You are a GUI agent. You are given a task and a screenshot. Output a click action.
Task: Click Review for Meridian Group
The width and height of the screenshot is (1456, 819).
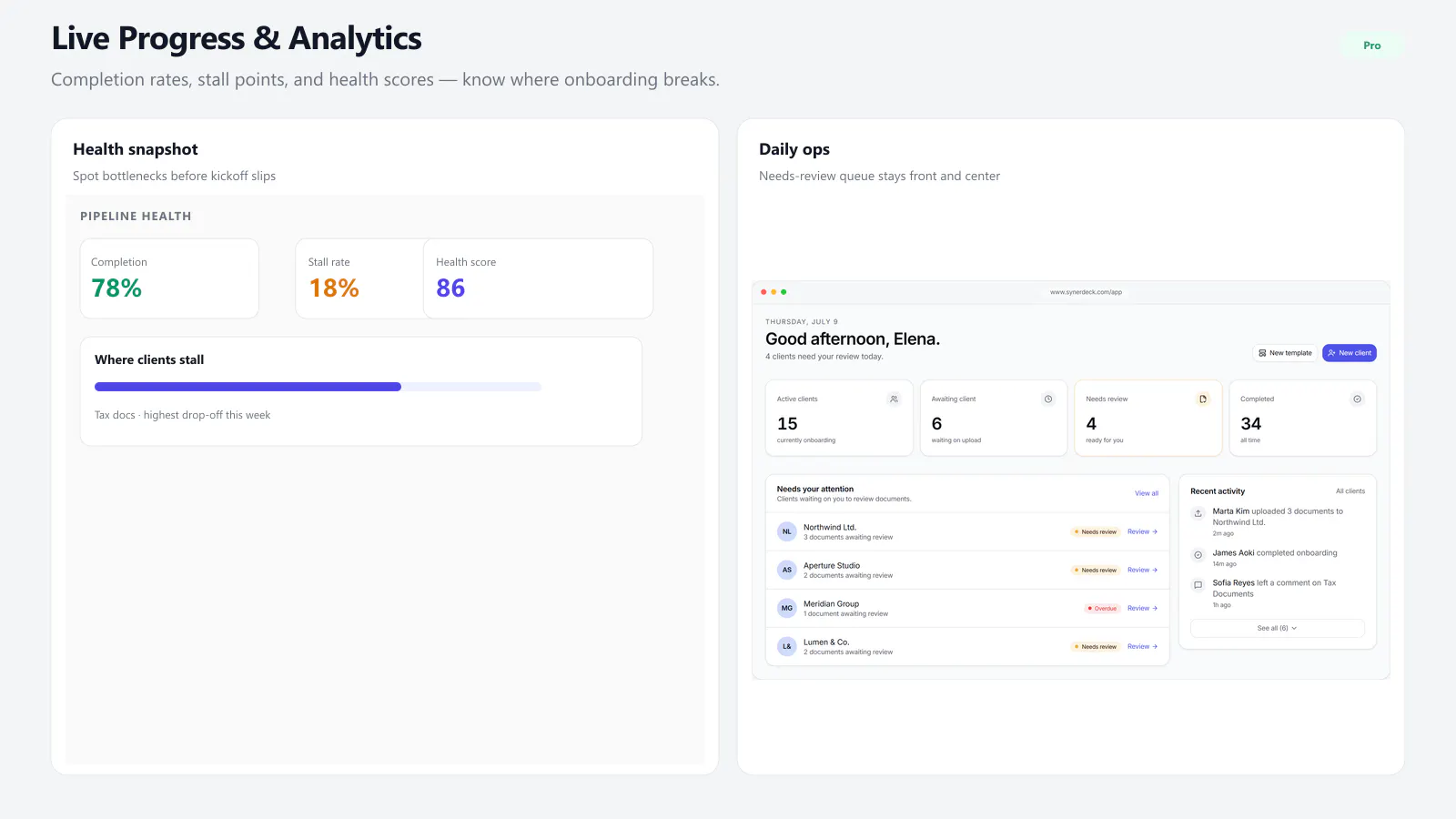pos(1142,608)
